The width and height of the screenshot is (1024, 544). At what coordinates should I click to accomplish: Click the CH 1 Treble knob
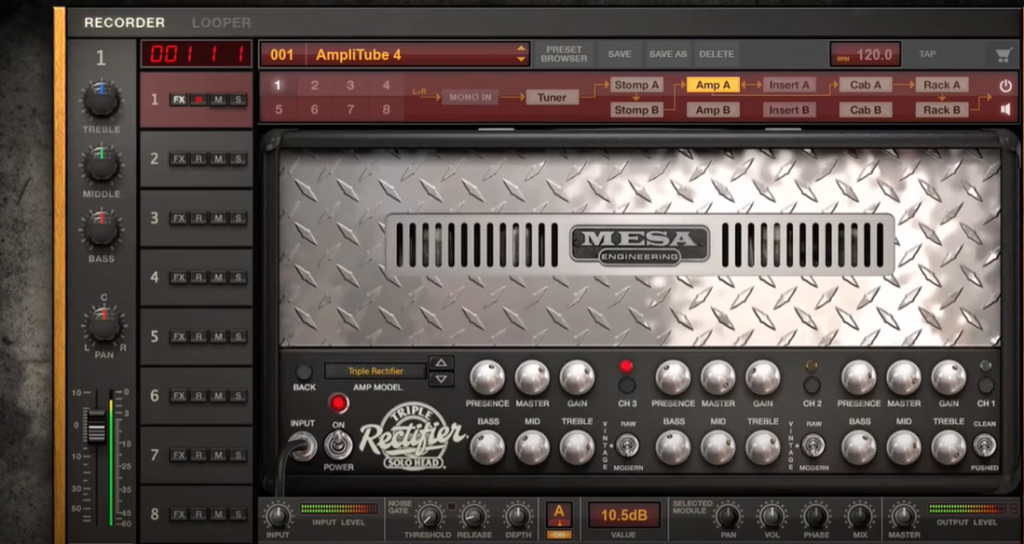coord(948,447)
